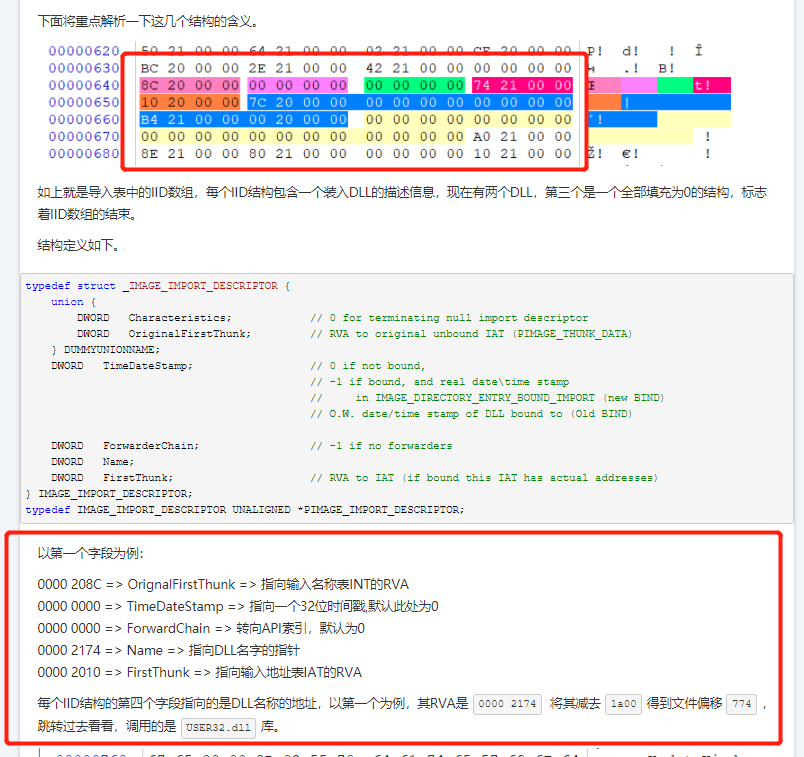Screen dimensions: 804x757
Task: Click the 'union {' keyword line
Action: point(73,302)
